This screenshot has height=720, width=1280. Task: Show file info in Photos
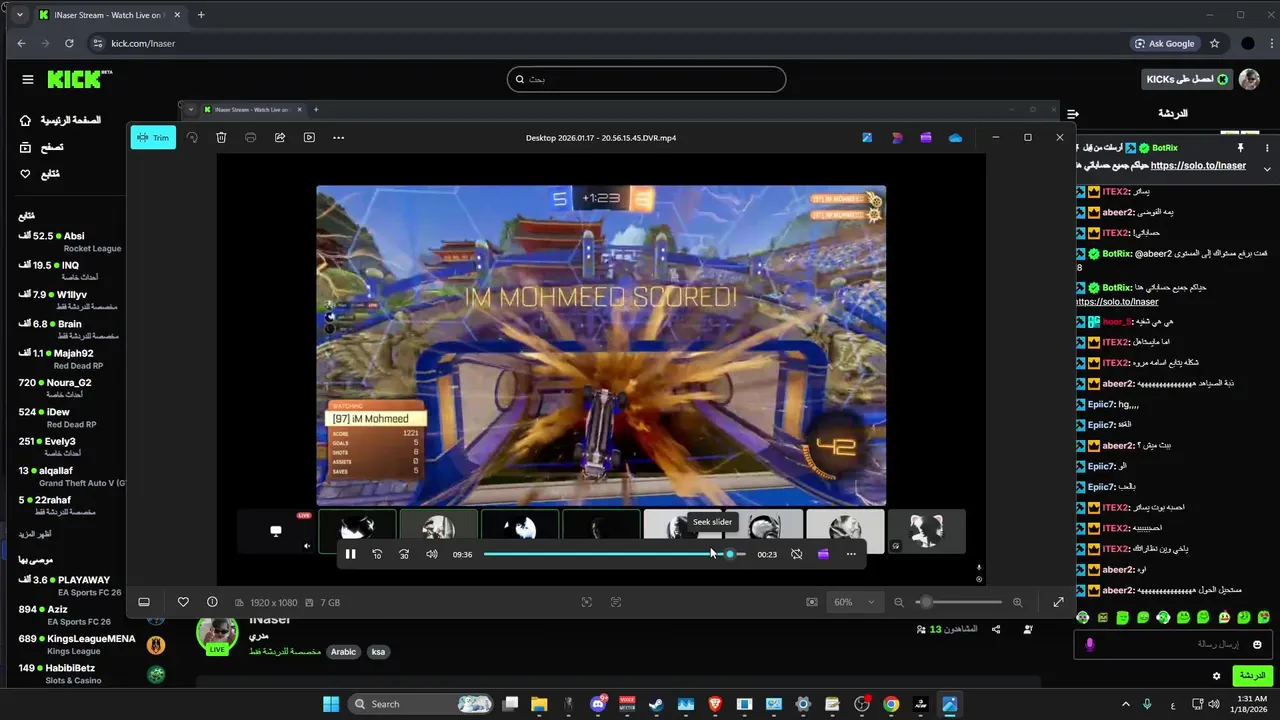(x=212, y=602)
